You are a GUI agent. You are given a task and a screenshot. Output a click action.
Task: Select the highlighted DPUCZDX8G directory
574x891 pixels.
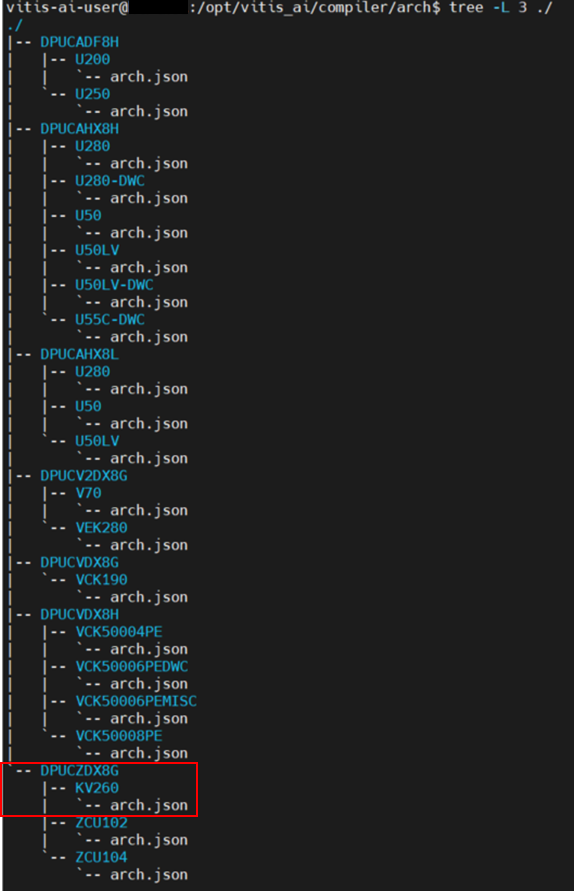80,771
